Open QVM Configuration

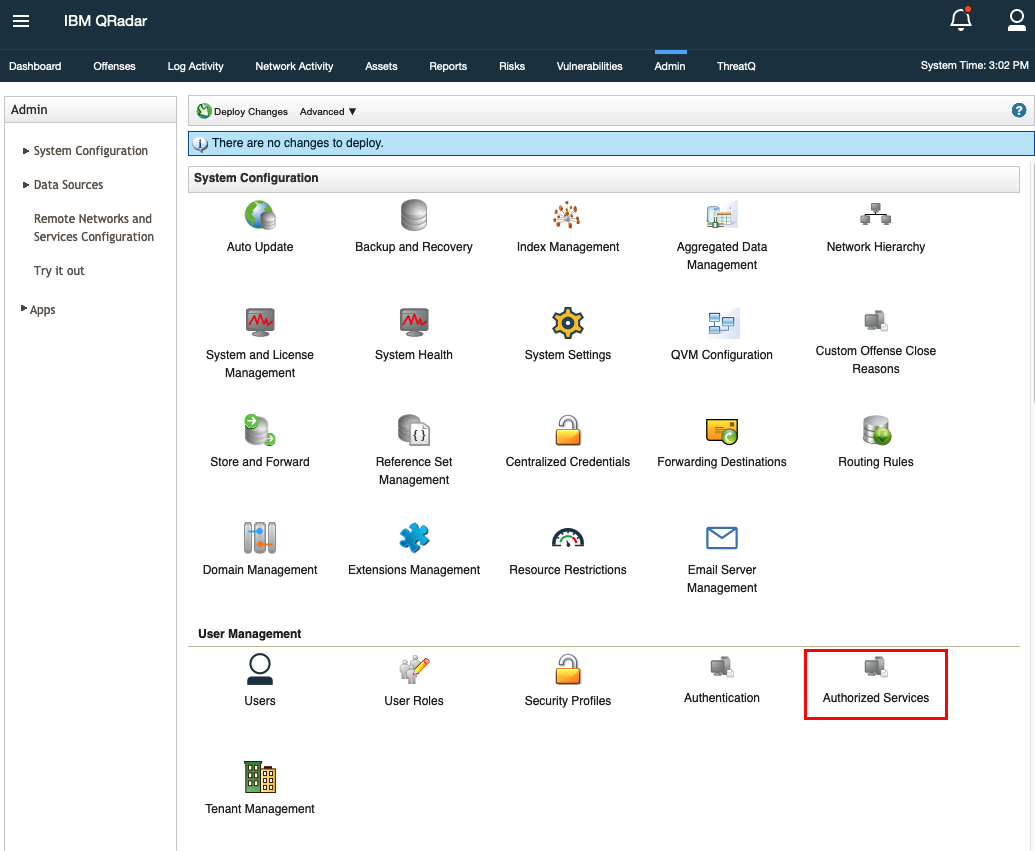721,335
